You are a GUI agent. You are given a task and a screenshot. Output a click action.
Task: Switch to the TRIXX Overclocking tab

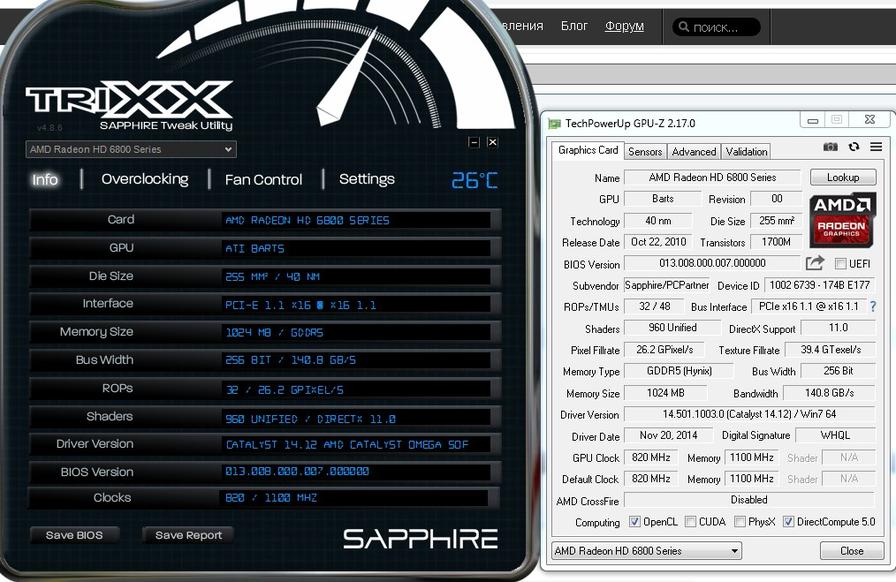tap(145, 180)
